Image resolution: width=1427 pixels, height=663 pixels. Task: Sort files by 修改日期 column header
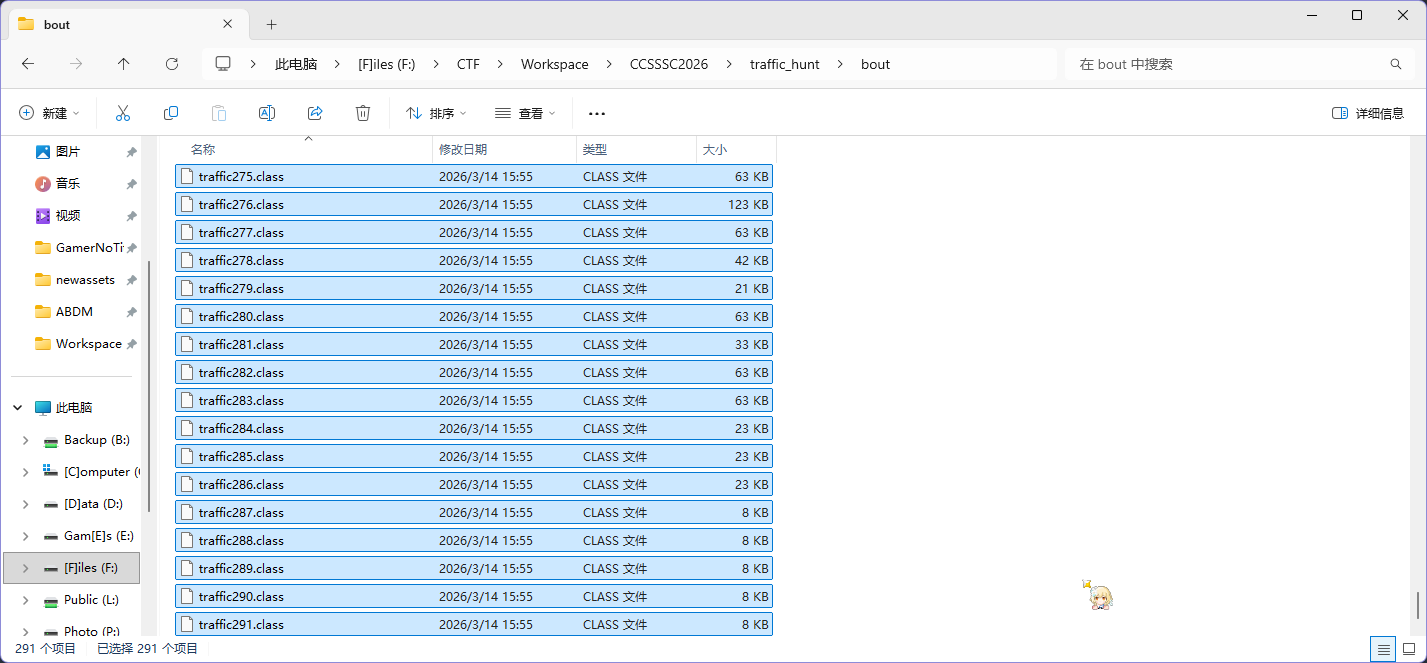tap(463, 149)
